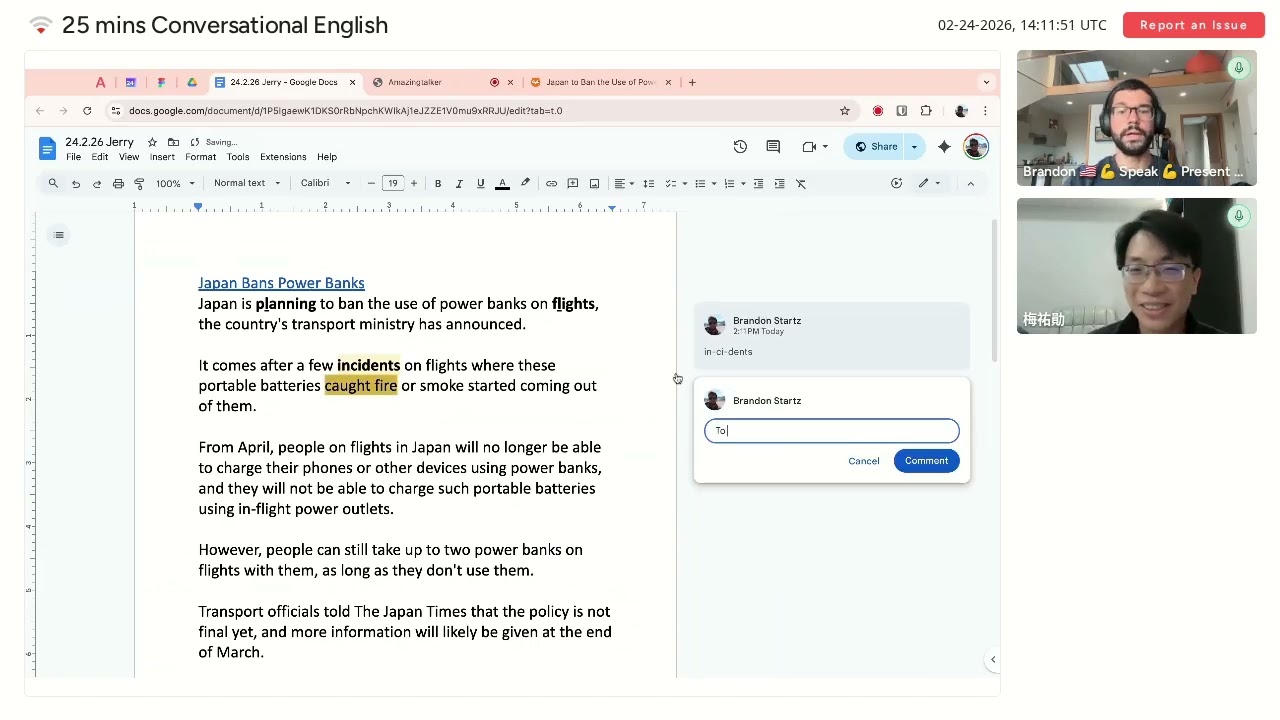Image resolution: width=1280 pixels, height=720 pixels.
Task: Open the Help menu
Action: (x=327, y=157)
